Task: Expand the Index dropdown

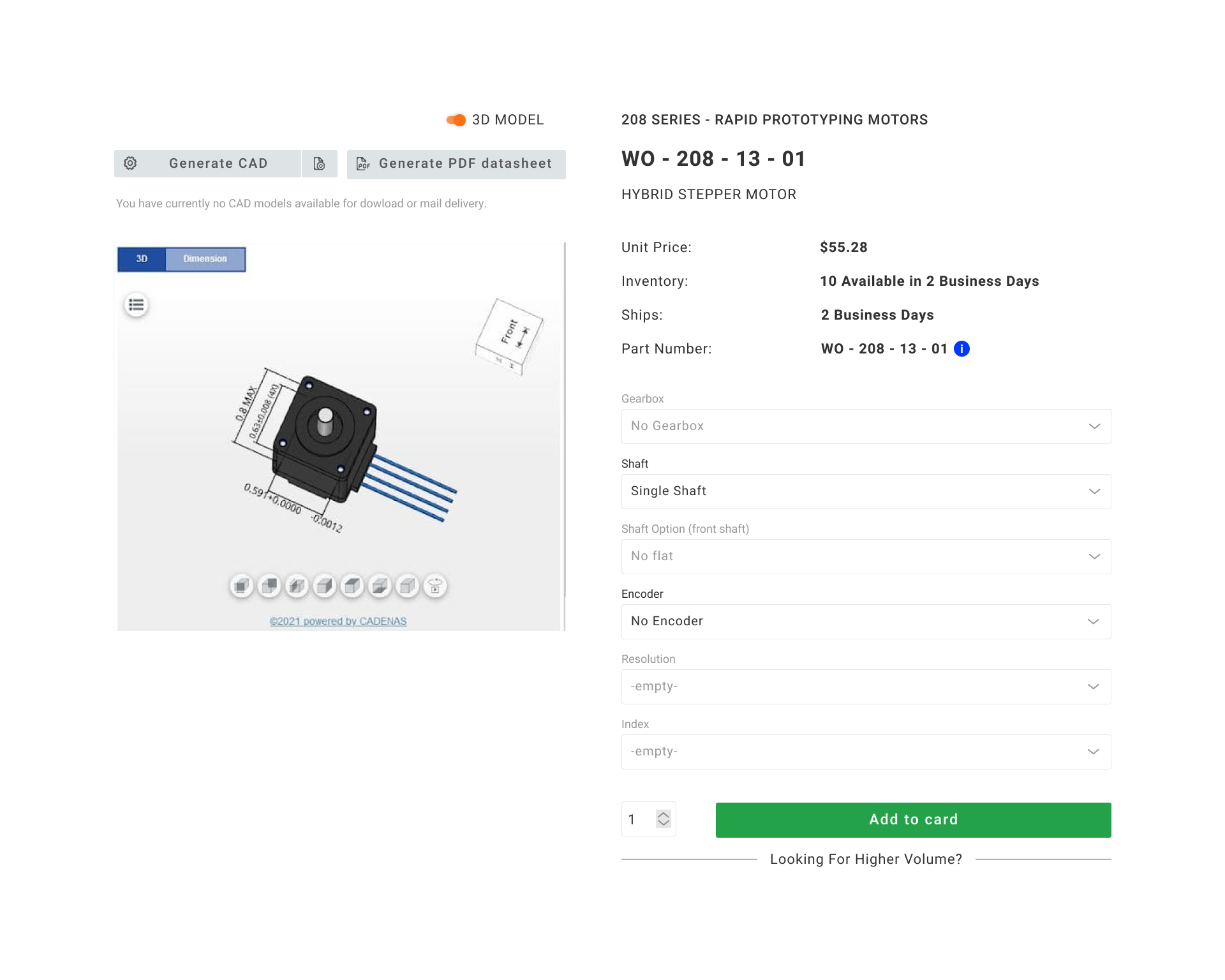Action: tap(866, 752)
